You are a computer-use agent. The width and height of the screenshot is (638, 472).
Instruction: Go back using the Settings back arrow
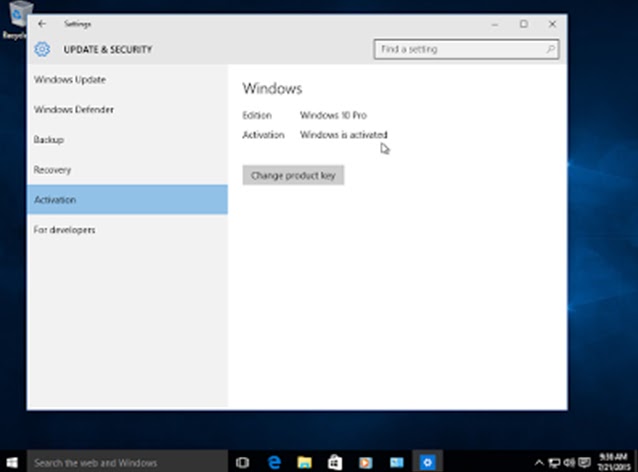[42, 24]
